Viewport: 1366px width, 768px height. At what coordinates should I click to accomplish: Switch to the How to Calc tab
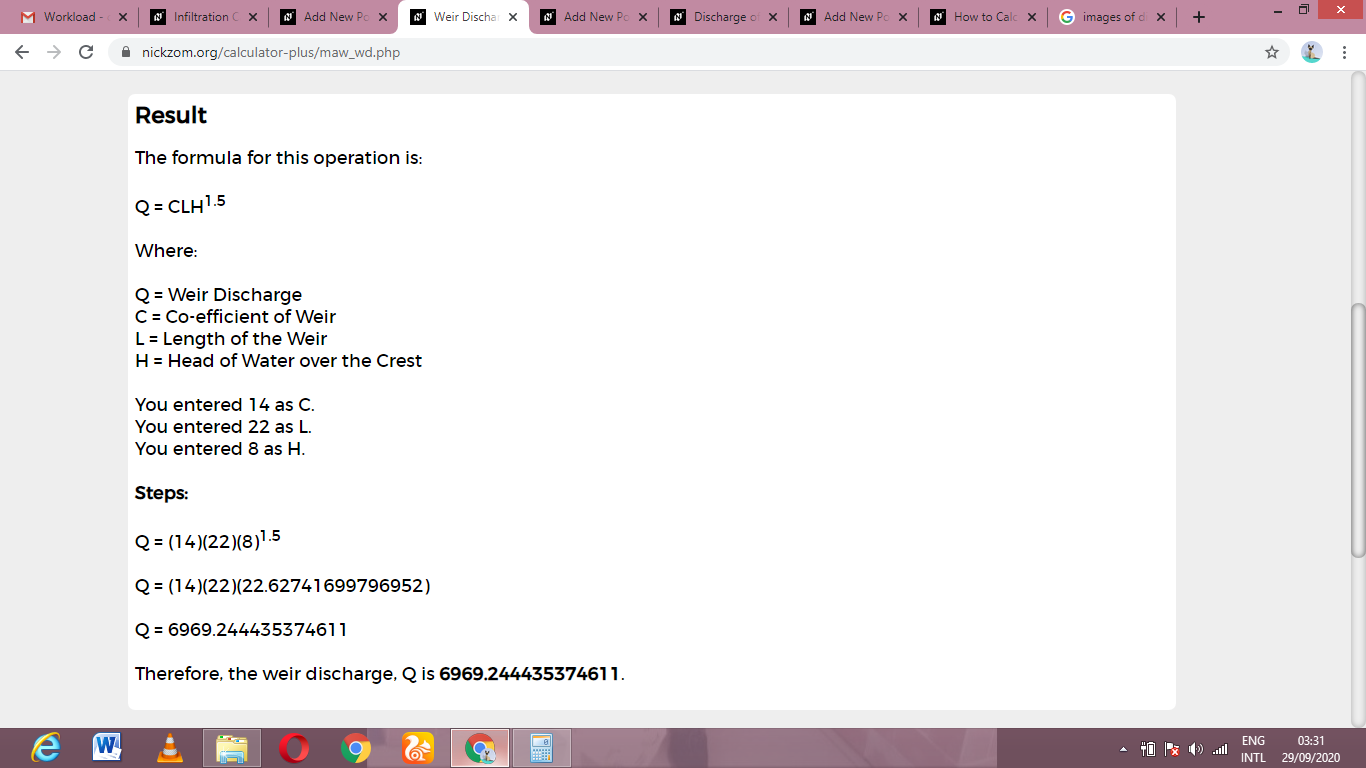pos(983,17)
